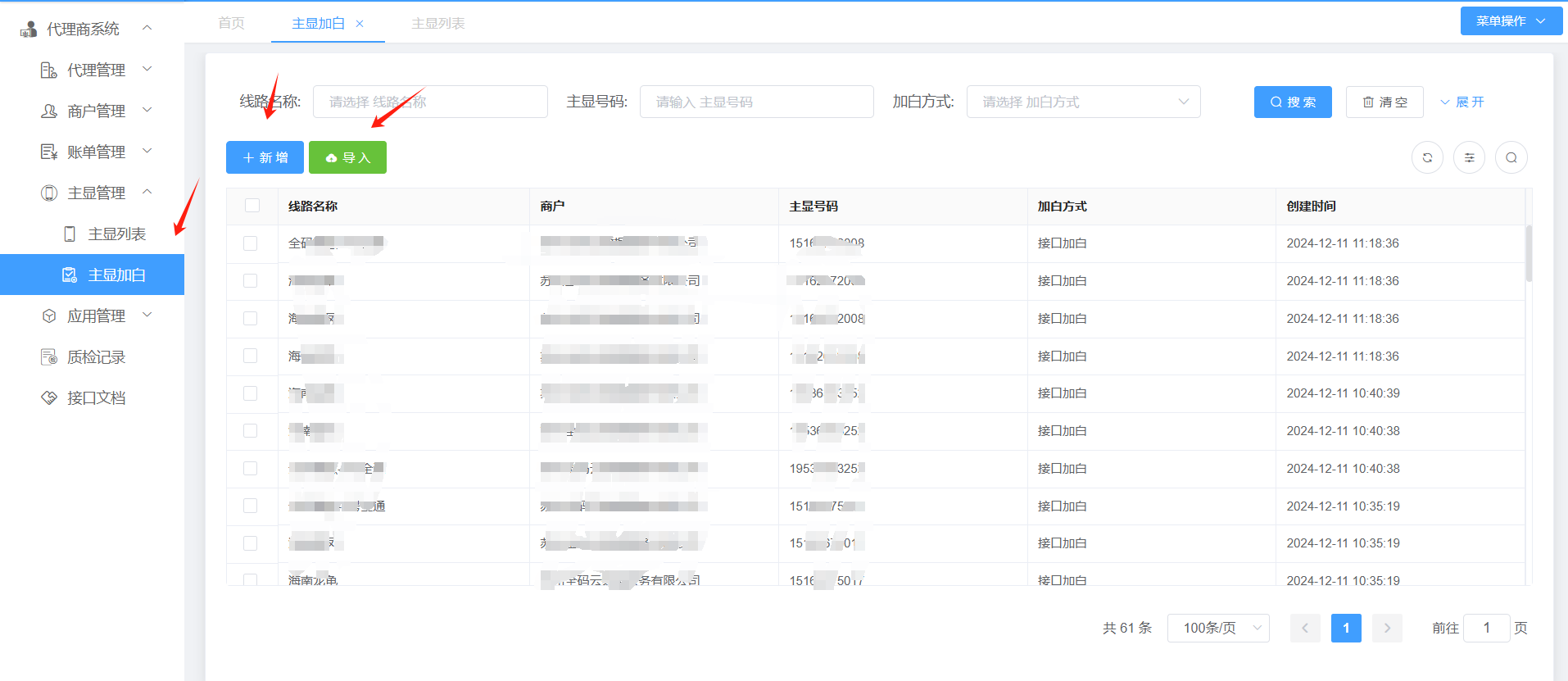Open 接口文档 in the sidebar
This screenshot has height=681, width=1568.
pos(96,398)
